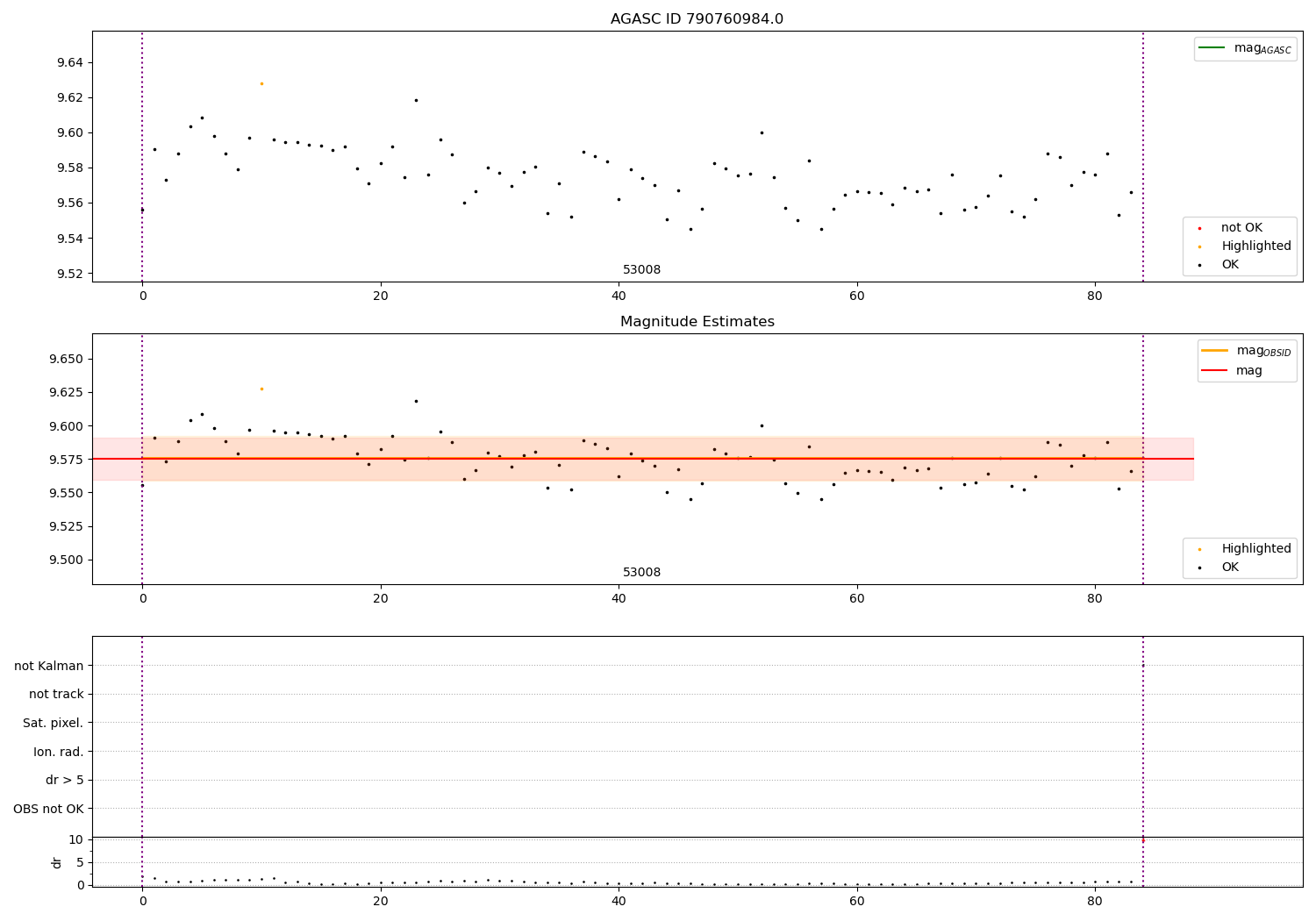Click the red dr point at the right dotted line

point(1142,840)
